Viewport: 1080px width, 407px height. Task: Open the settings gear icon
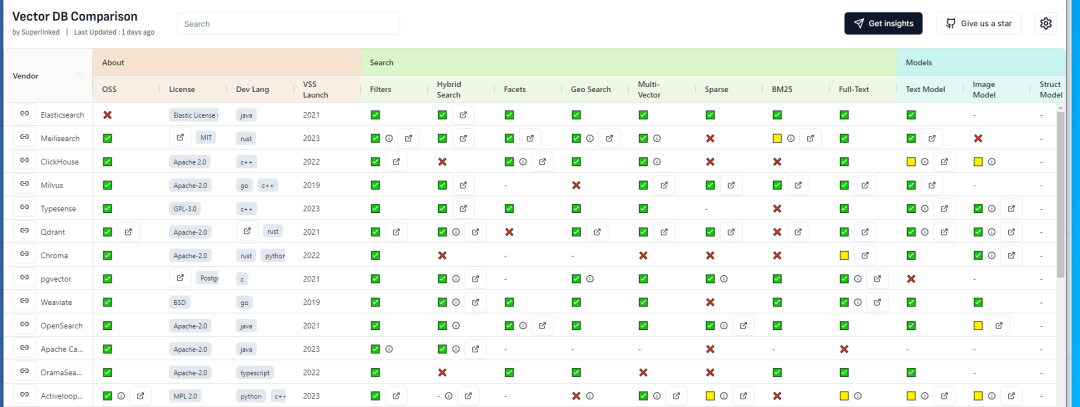tap(1046, 23)
